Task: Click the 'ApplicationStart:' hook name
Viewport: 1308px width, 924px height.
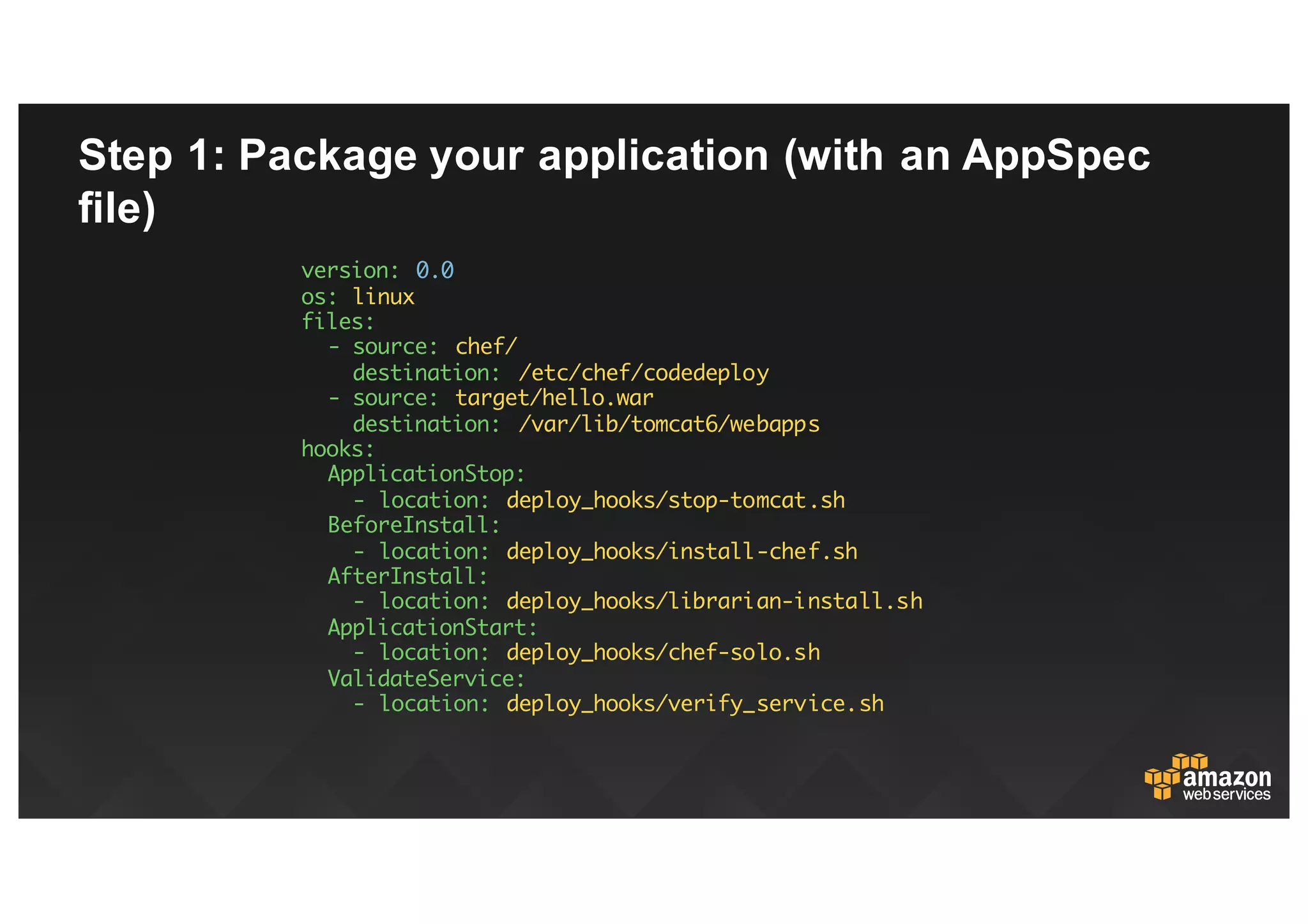Action: [432, 628]
